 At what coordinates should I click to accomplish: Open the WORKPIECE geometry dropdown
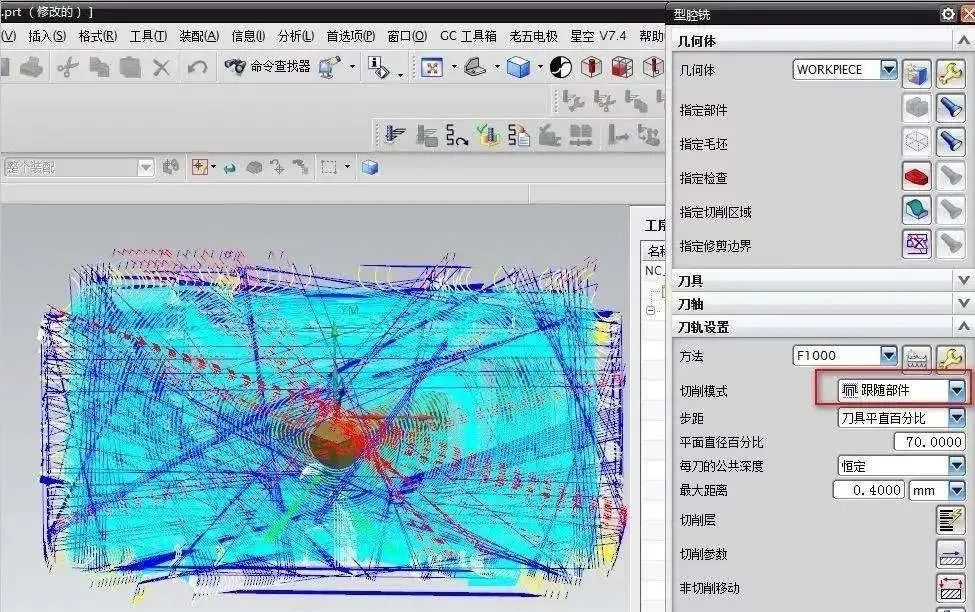tap(888, 70)
